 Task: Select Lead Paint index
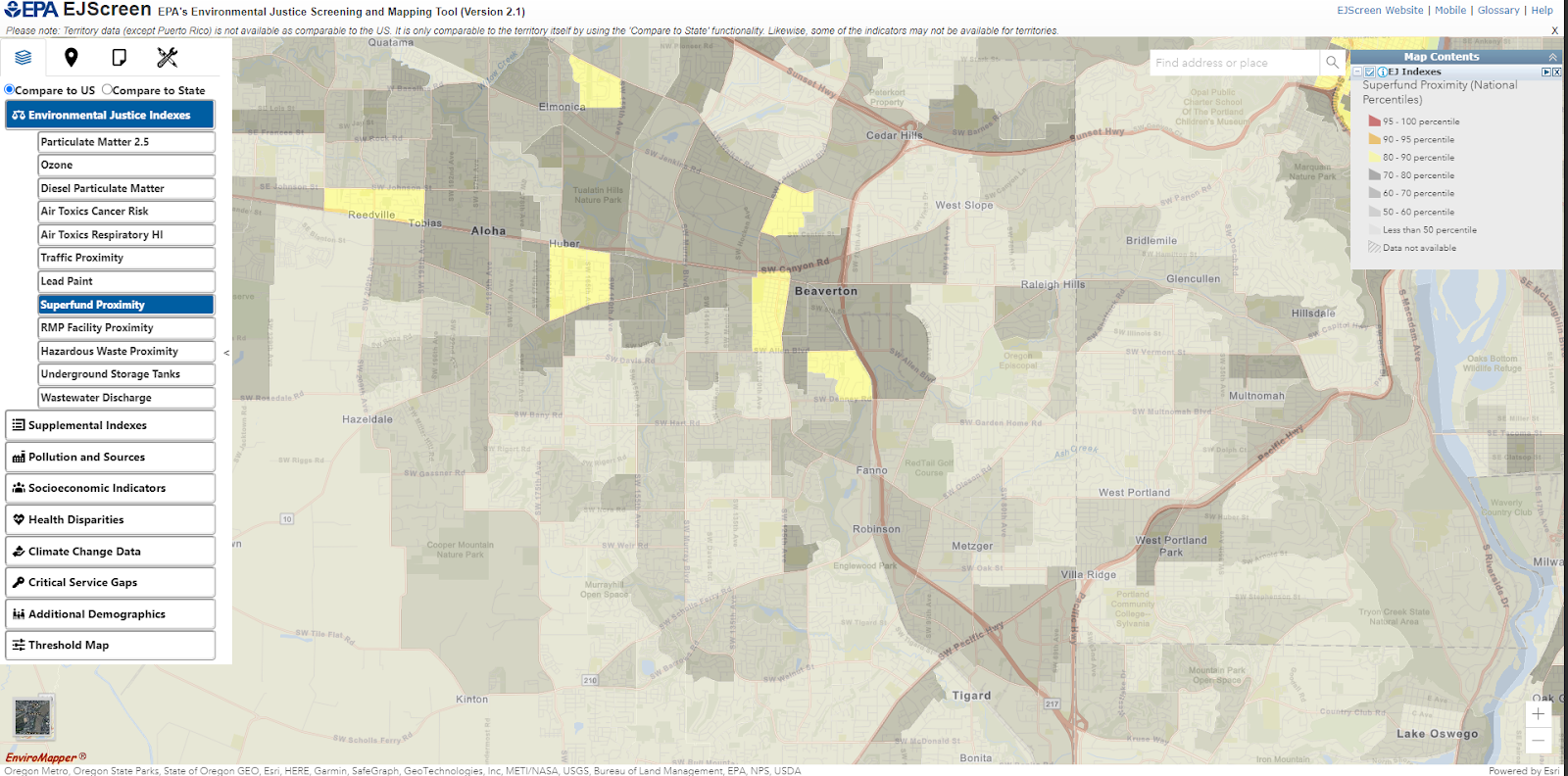pos(126,281)
